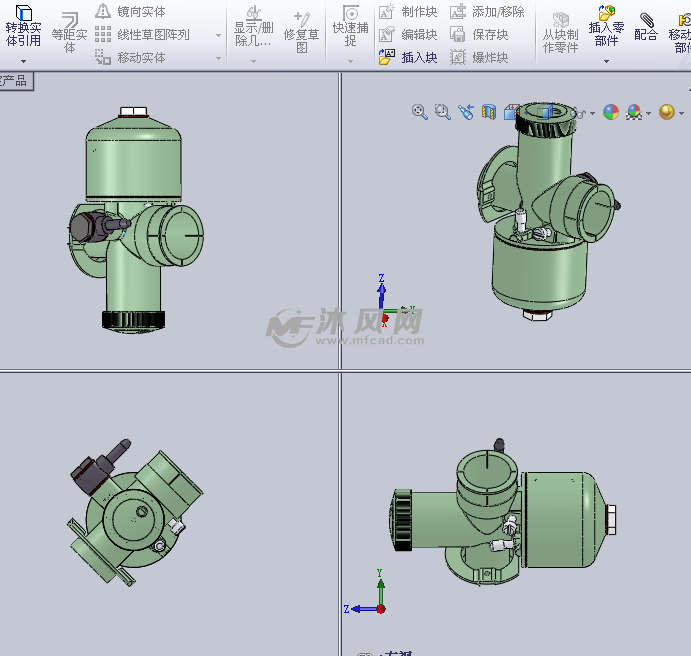Toggle the Section View icon
This screenshot has height=656, width=691.
pyautogui.click(x=489, y=112)
